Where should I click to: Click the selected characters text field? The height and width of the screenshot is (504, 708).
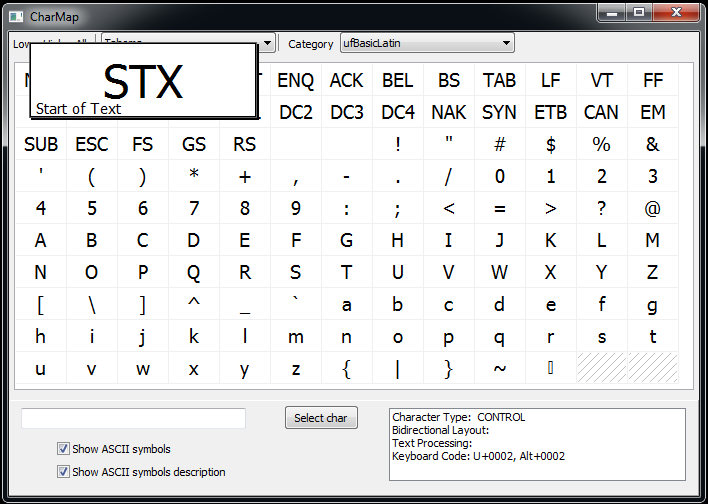pos(133,418)
